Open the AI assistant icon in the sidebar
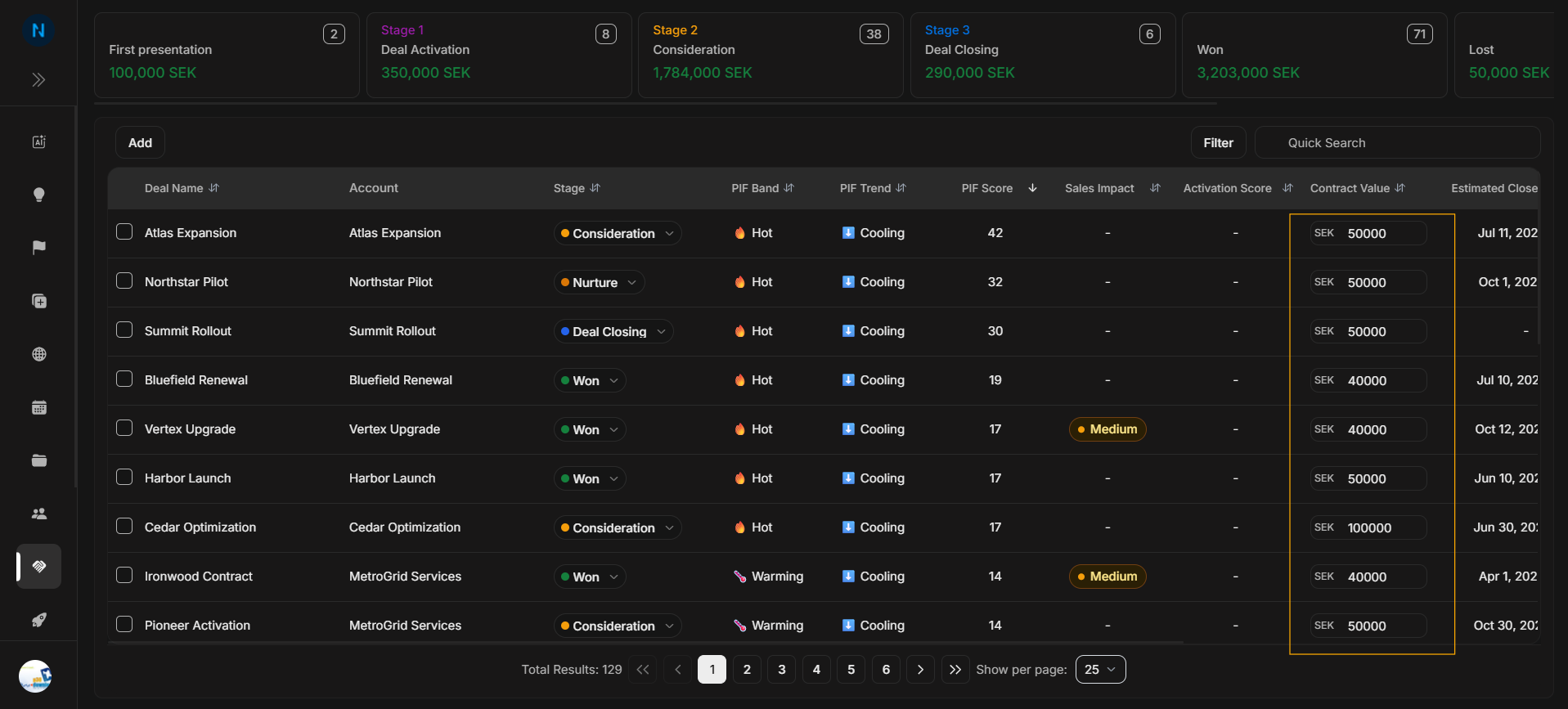The width and height of the screenshot is (1568, 709). pyautogui.click(x=38, y=141)
